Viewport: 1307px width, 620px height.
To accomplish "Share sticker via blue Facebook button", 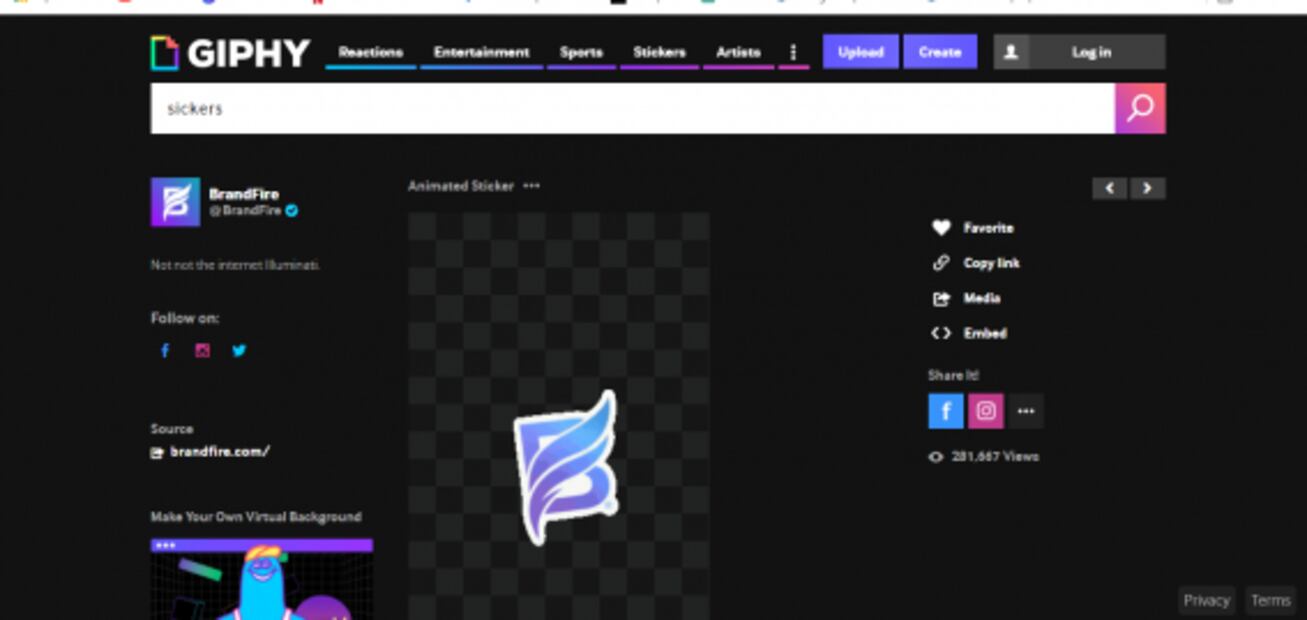I will coord(945,411).
